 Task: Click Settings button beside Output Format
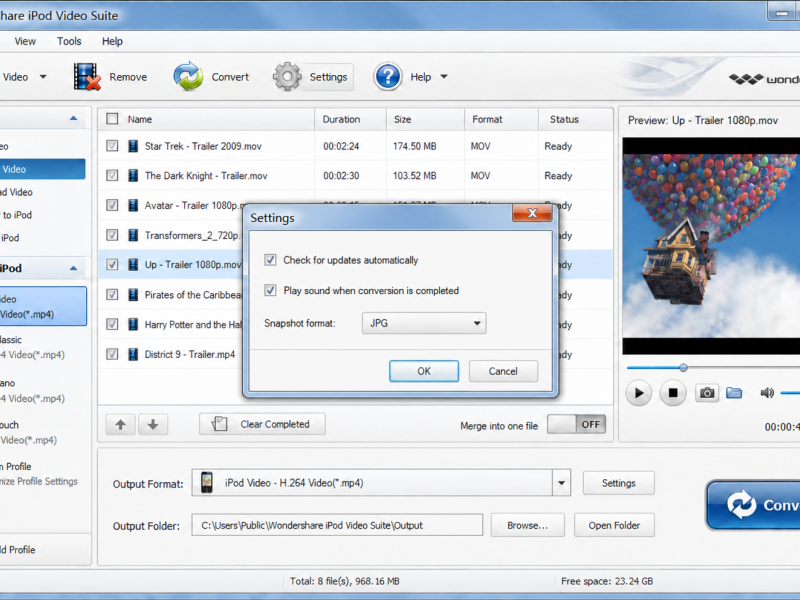618,483
